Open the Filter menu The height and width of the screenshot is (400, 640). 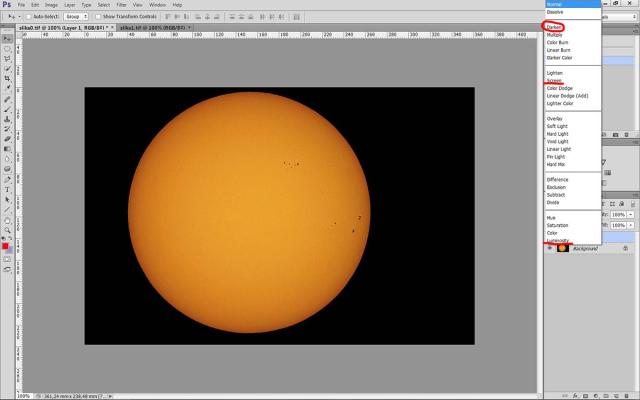(121, 5)
